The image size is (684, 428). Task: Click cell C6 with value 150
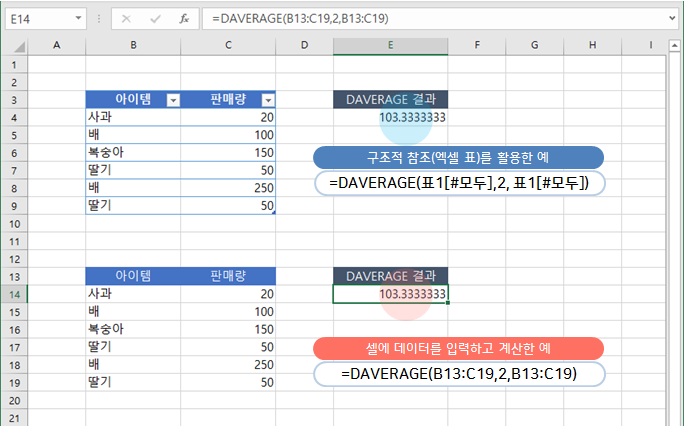click(228, 153)
